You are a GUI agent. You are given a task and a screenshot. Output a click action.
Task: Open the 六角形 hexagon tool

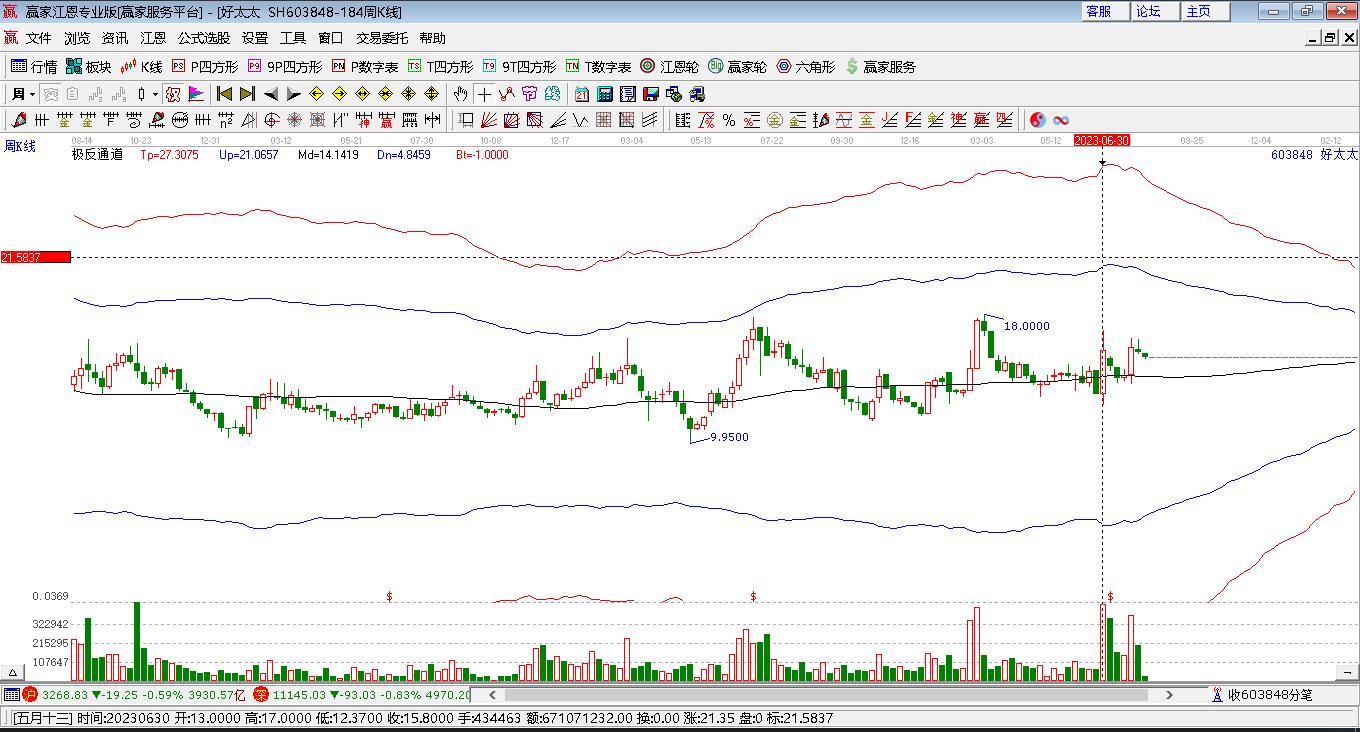coord(806,67)
